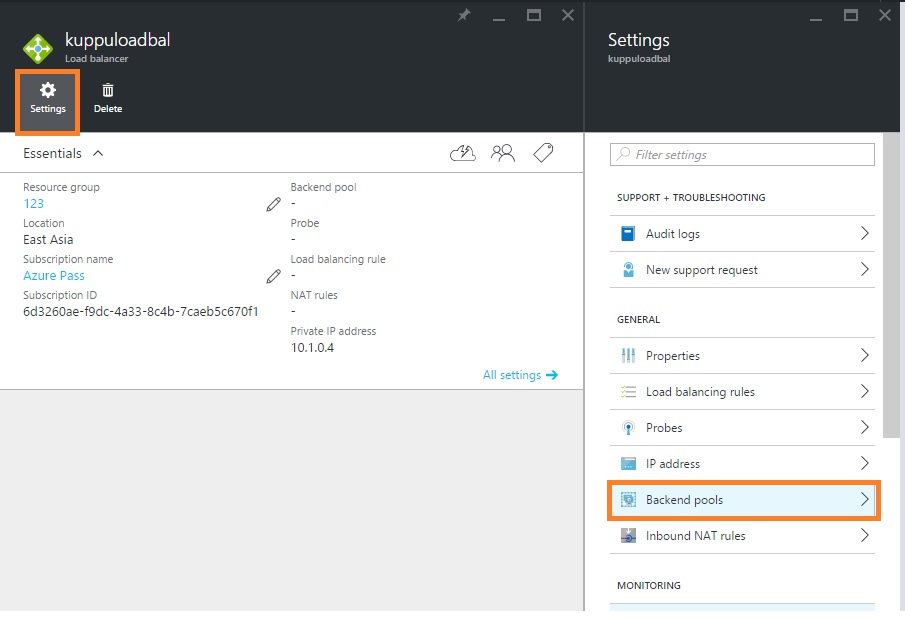The image size is (905, 634).
Task: Expand the Properties chevron arrow
Action: coord(865,356)
